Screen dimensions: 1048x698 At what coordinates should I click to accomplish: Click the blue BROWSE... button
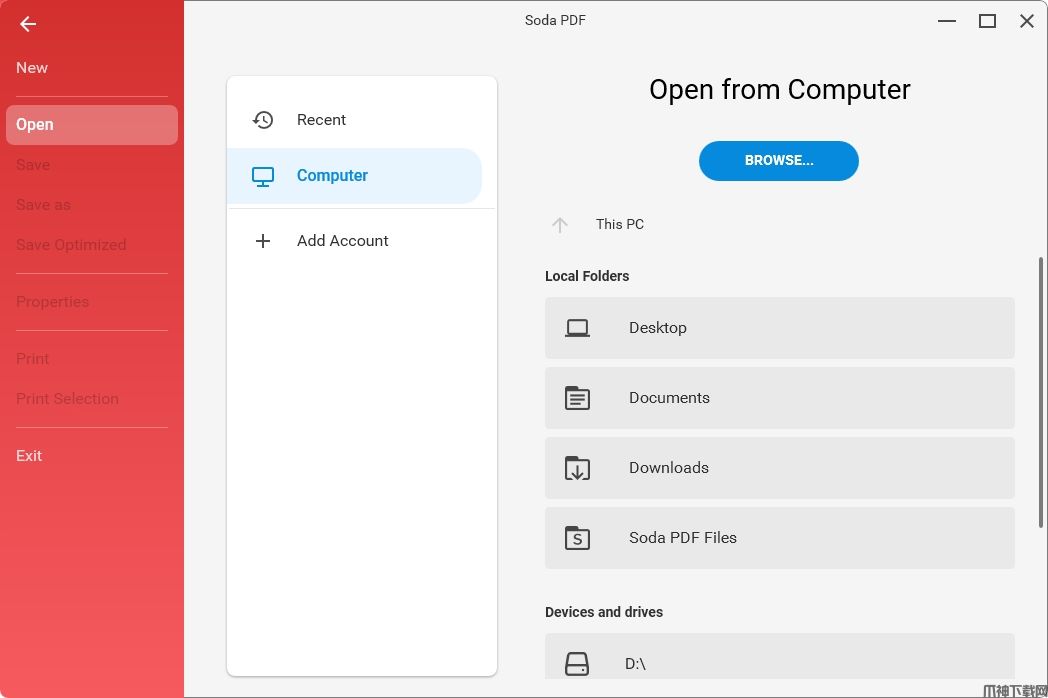(x=779, y=160)
